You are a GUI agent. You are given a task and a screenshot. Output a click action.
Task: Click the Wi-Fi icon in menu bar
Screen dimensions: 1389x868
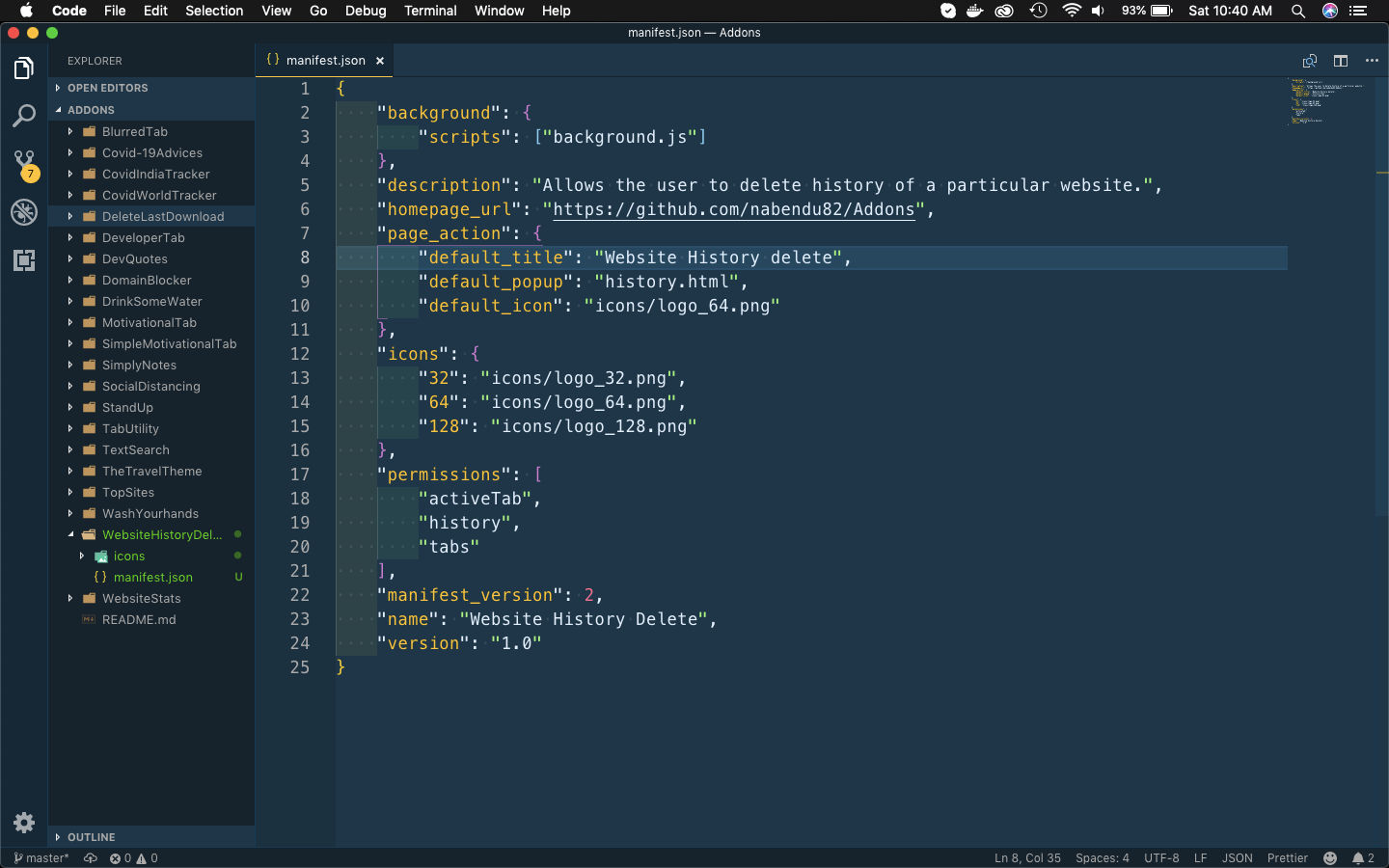pyautogui.click(x=1071, y=11)
